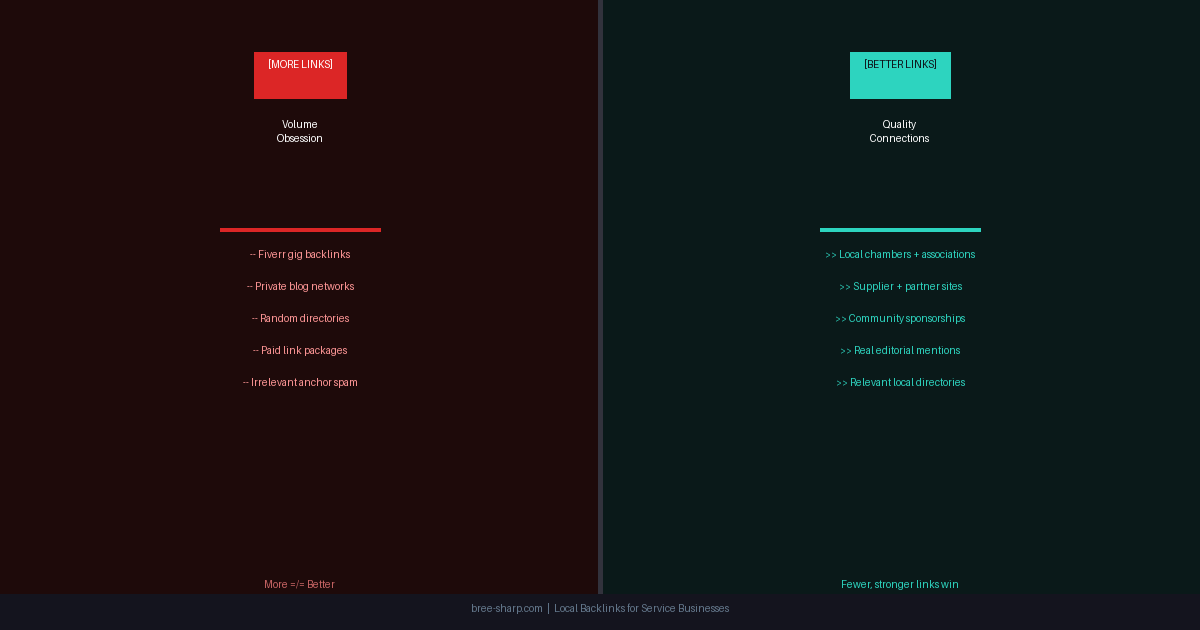Select the "Volume Obsession" heading

[299, 131]
